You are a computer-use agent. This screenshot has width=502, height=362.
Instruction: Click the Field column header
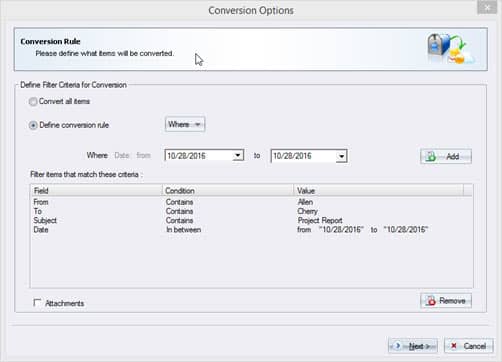point(96,190)
